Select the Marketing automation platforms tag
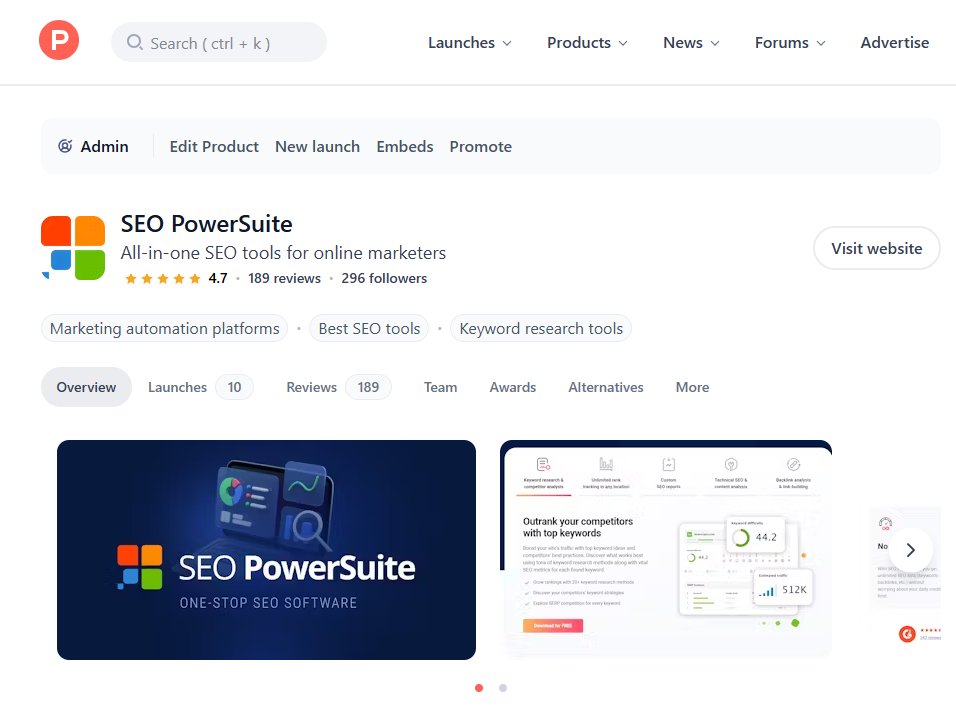Image resolution: width=956 pixels, height=718 pixels. pos(165,329)
